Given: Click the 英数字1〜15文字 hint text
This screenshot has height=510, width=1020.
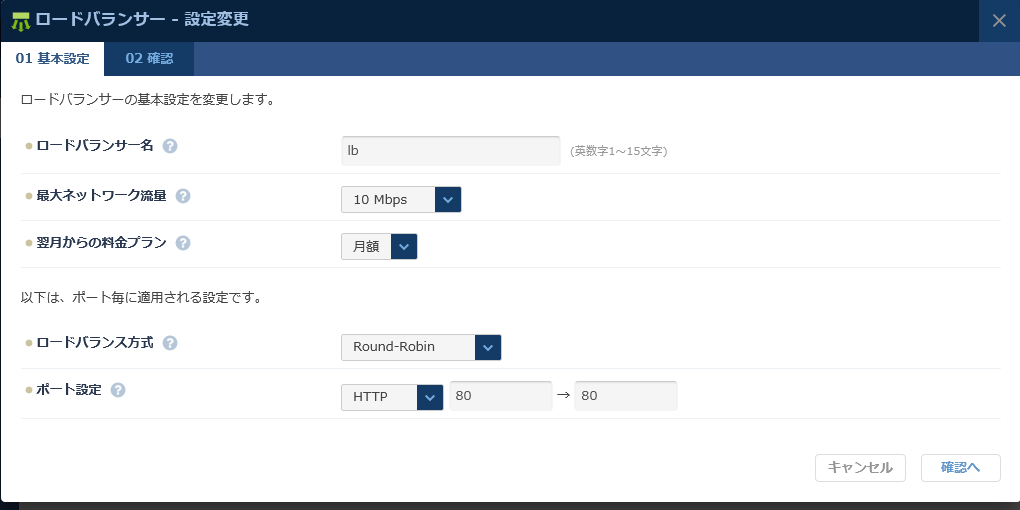Looking at the screenshot, I should coord(619,152).
